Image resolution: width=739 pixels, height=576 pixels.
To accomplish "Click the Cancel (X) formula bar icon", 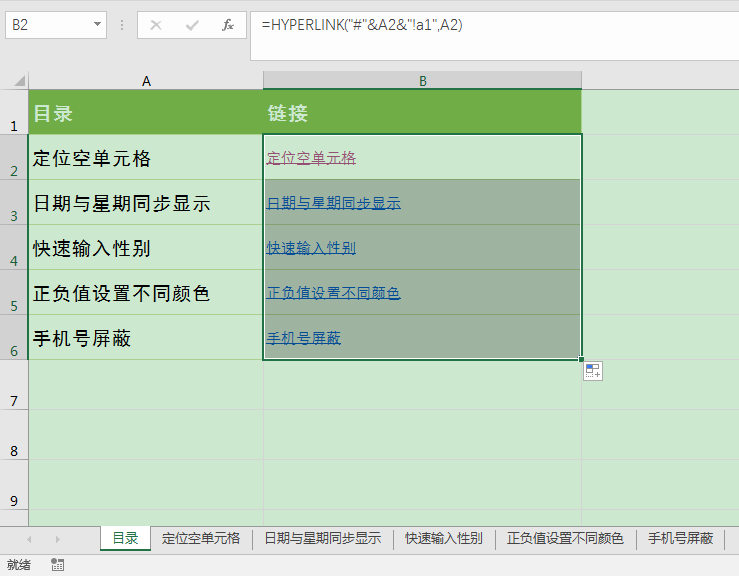I will pos(156,25).
